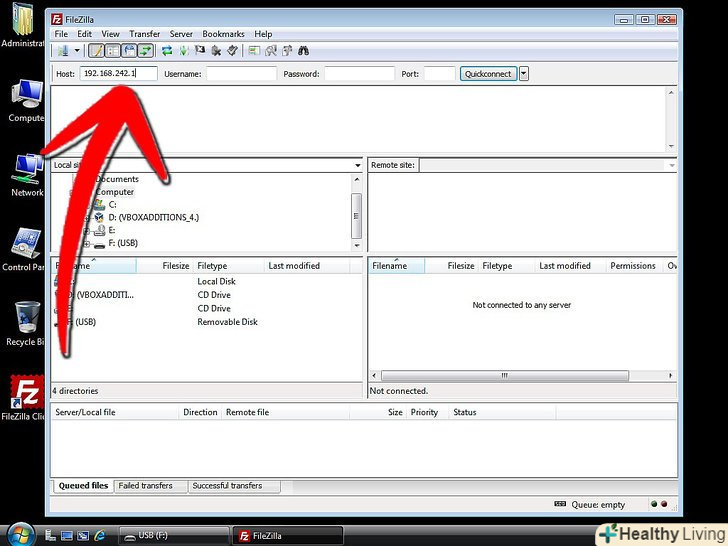The image size is (728, 546).
Task: Open the Site Manager icon
Action: pyautogui.click(x=63, y=50)
